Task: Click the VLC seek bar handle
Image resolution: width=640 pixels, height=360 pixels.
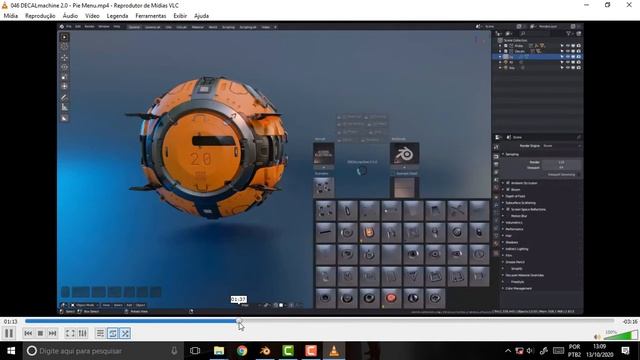Action: coord(239,321)
